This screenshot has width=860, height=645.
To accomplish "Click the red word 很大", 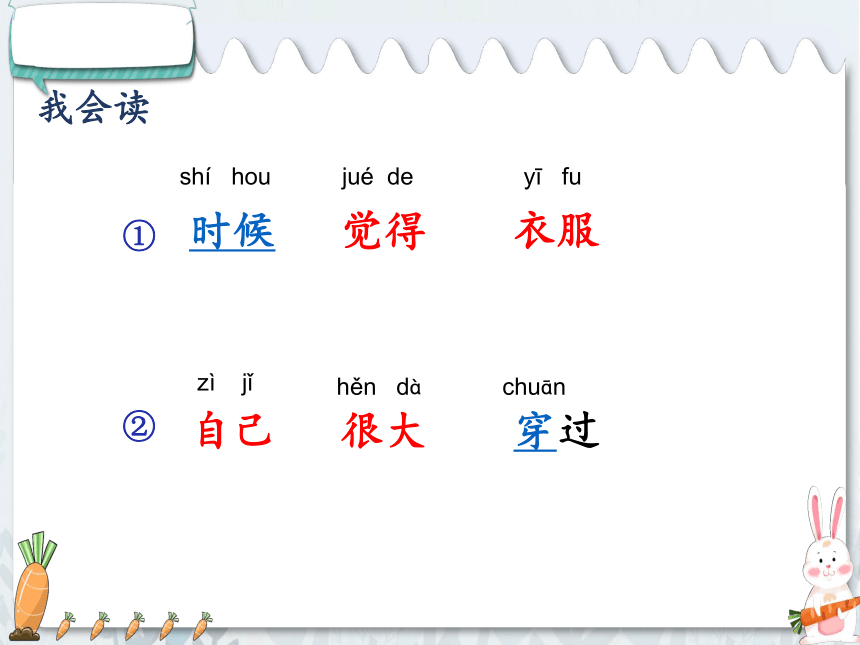I will 383,430.
